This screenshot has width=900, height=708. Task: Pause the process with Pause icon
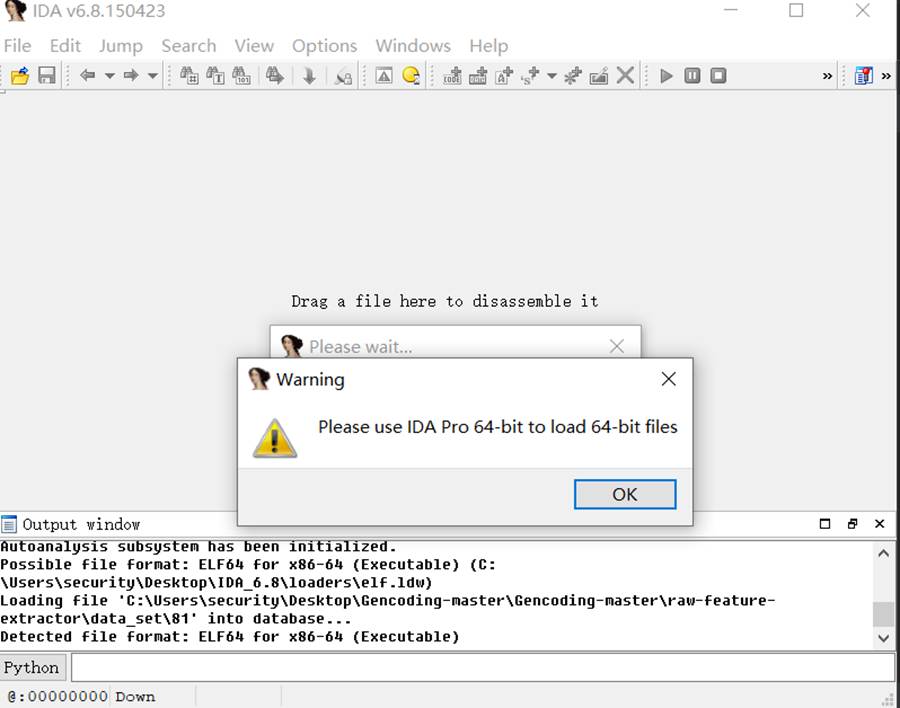[692, 75]
